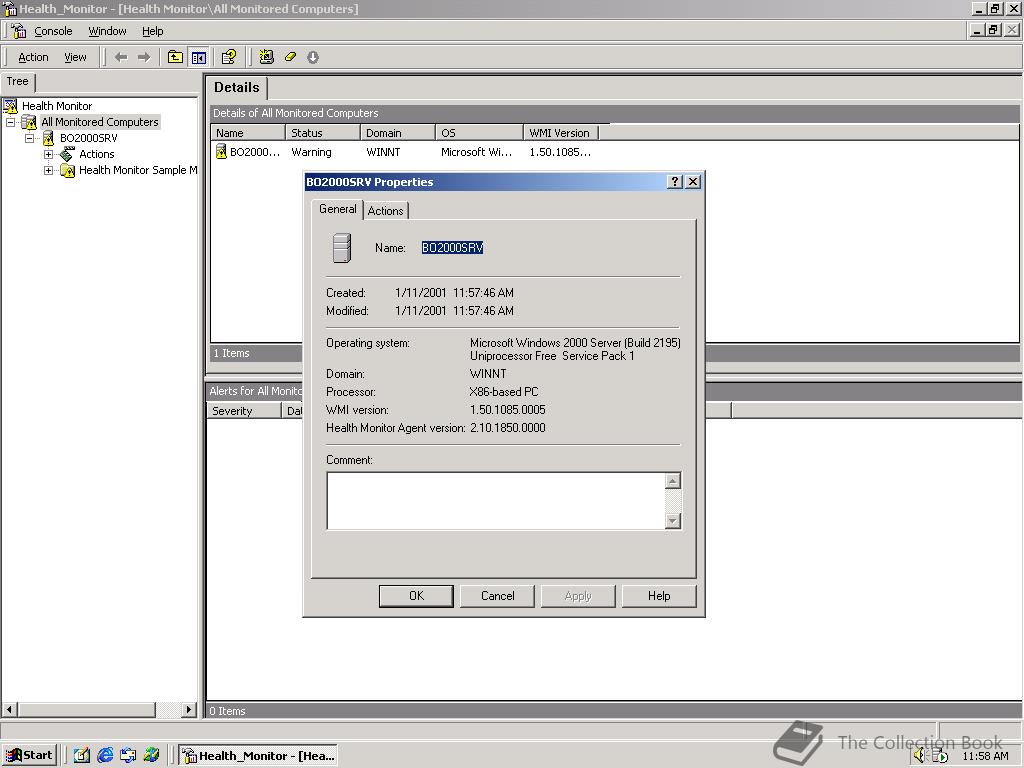Click the new monitored computer toolbar icon
The width and height of the screenshot is (1024, 768).
coord(266,57)
